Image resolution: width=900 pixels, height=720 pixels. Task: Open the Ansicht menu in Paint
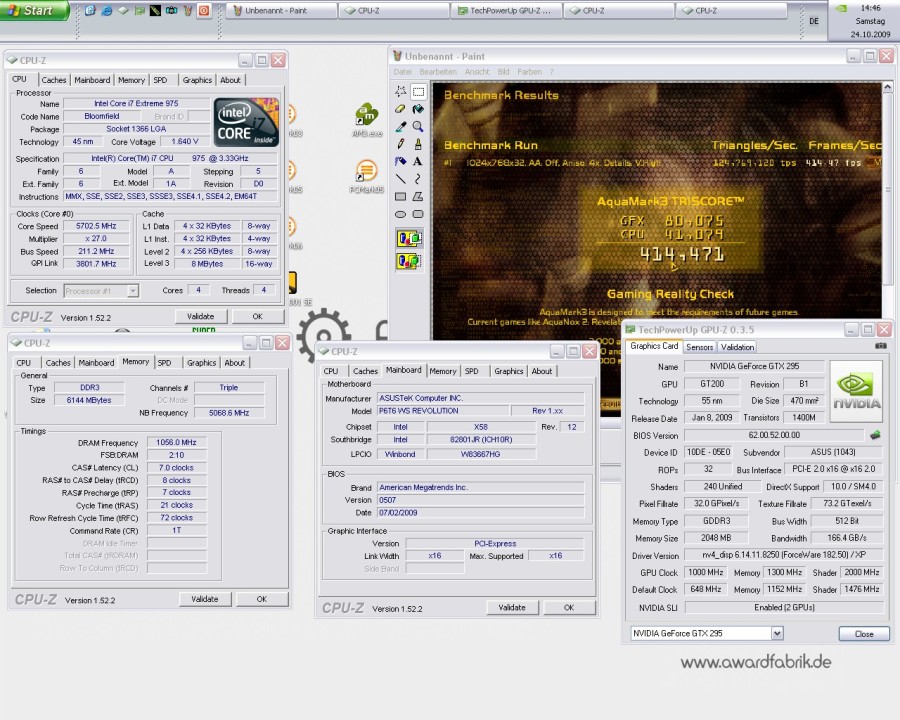(477, 72)
